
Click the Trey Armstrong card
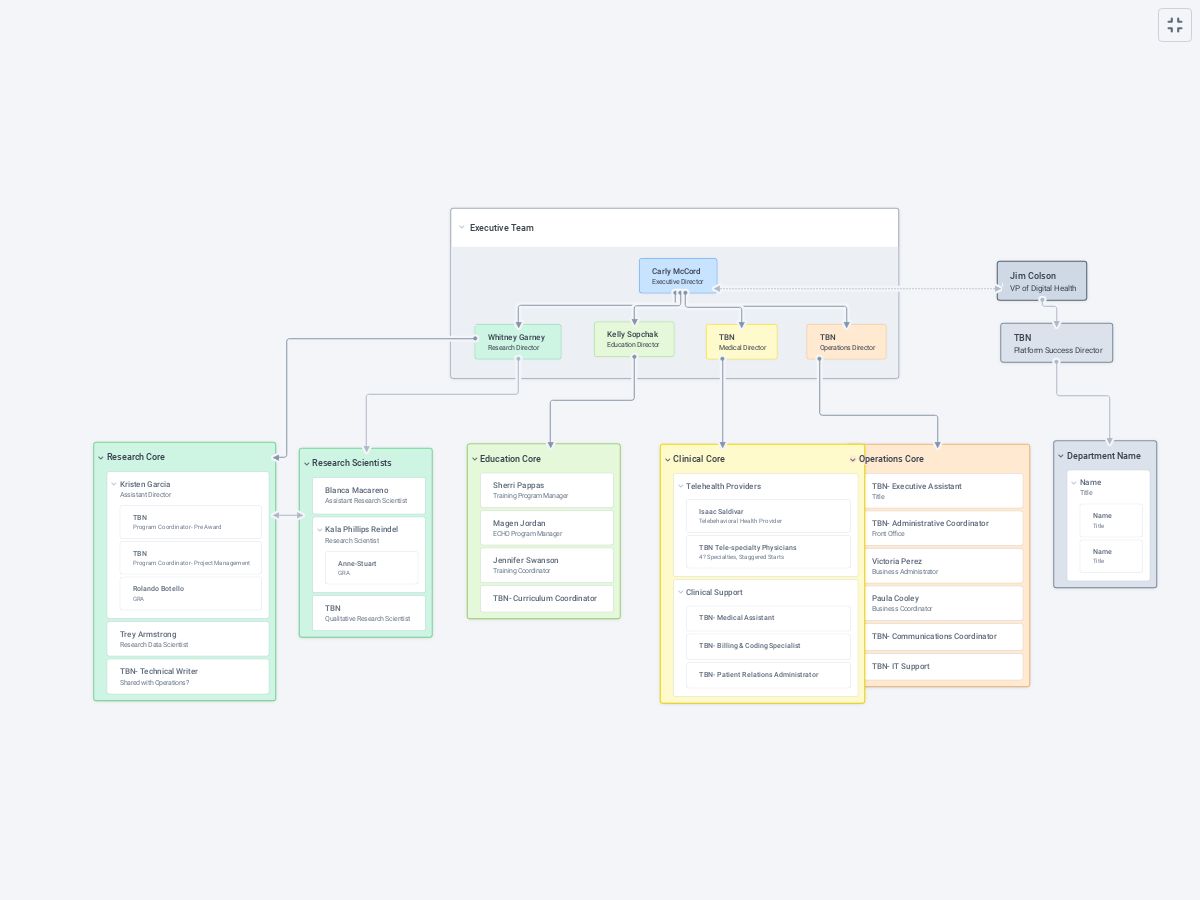click(x=188, y=639)
